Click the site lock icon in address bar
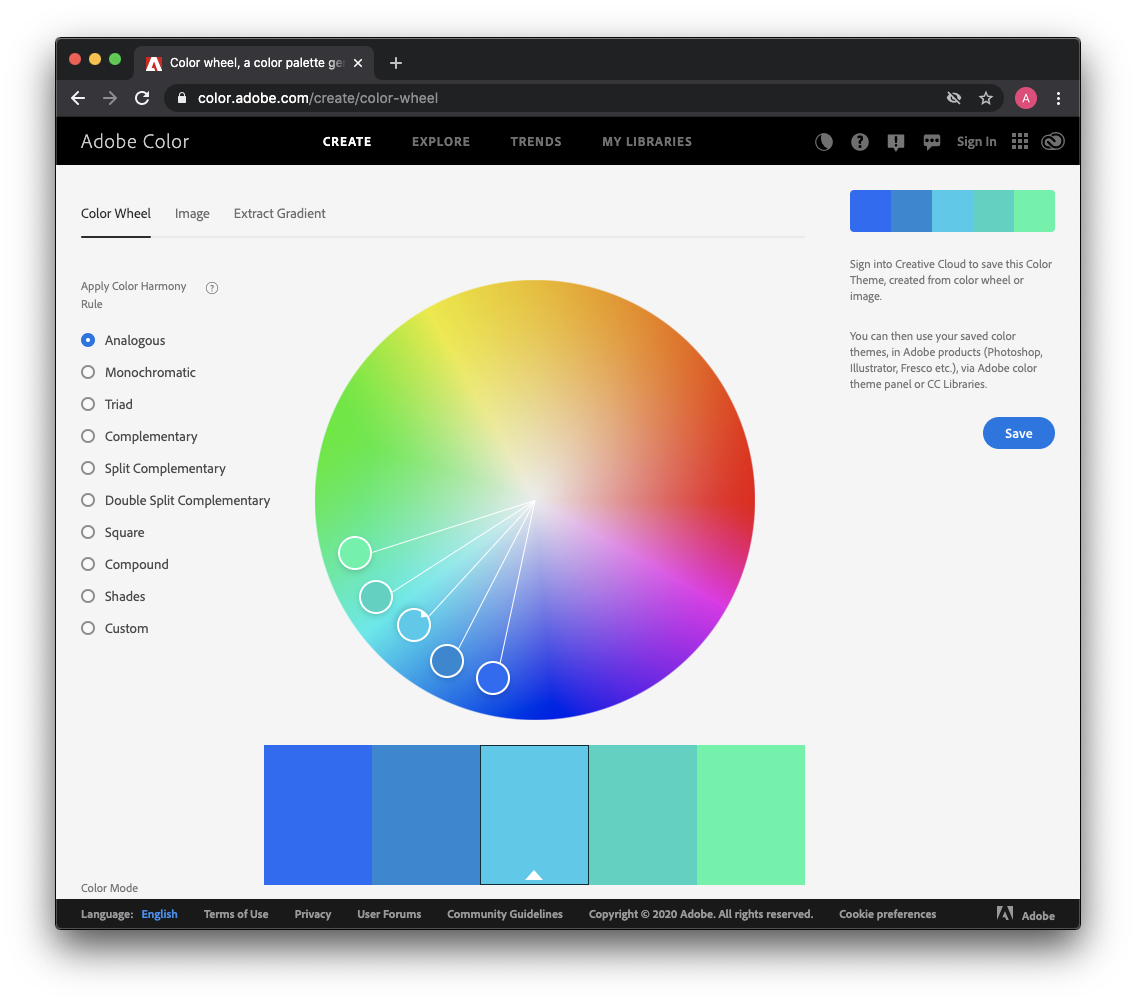1136x1003 pixels. (x=182, y=98)
